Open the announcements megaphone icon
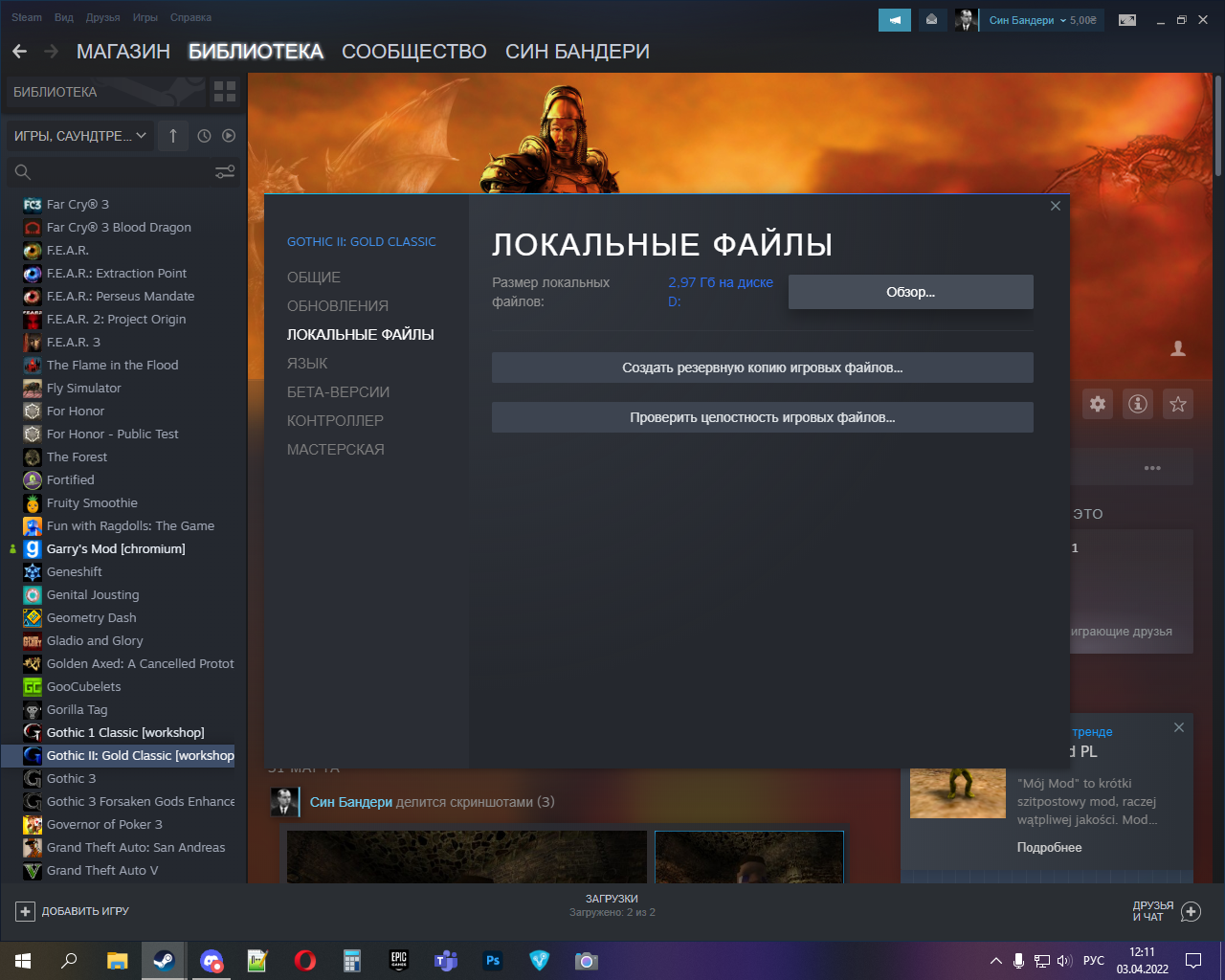This screenshot has width=1225, height=980. [x=895, y=20]
